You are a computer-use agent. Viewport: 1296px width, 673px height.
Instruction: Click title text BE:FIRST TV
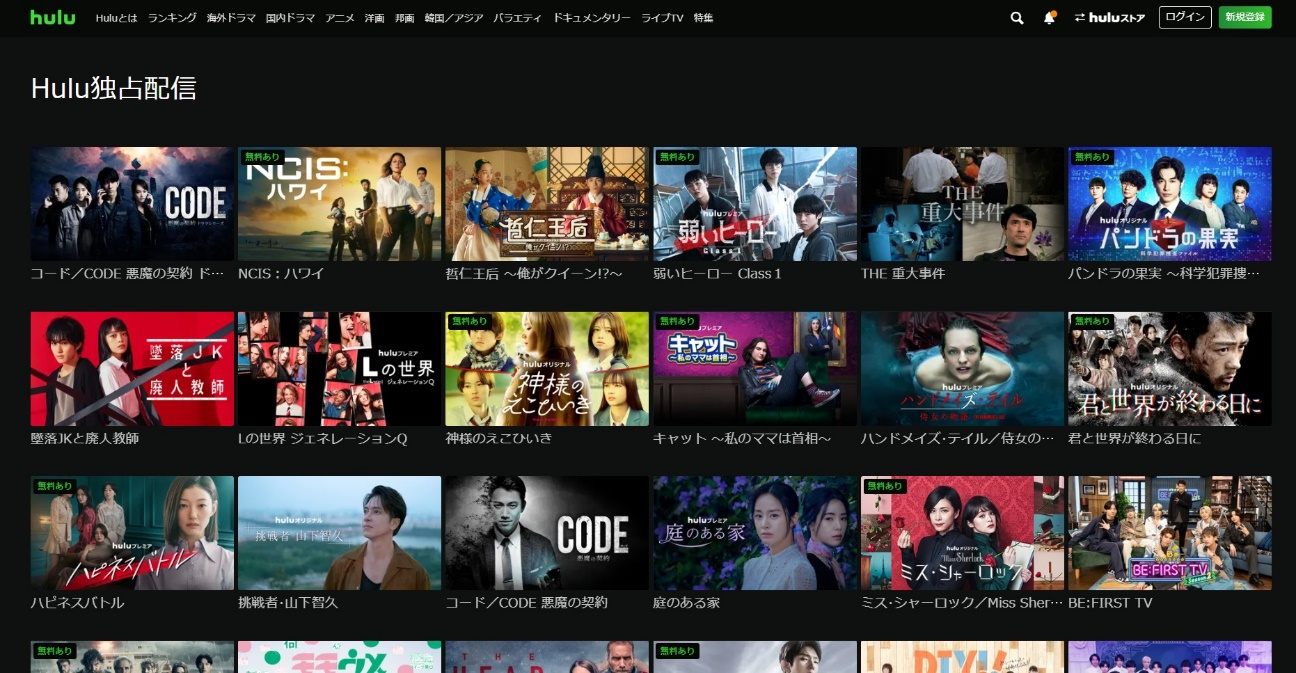point(1110,603)
